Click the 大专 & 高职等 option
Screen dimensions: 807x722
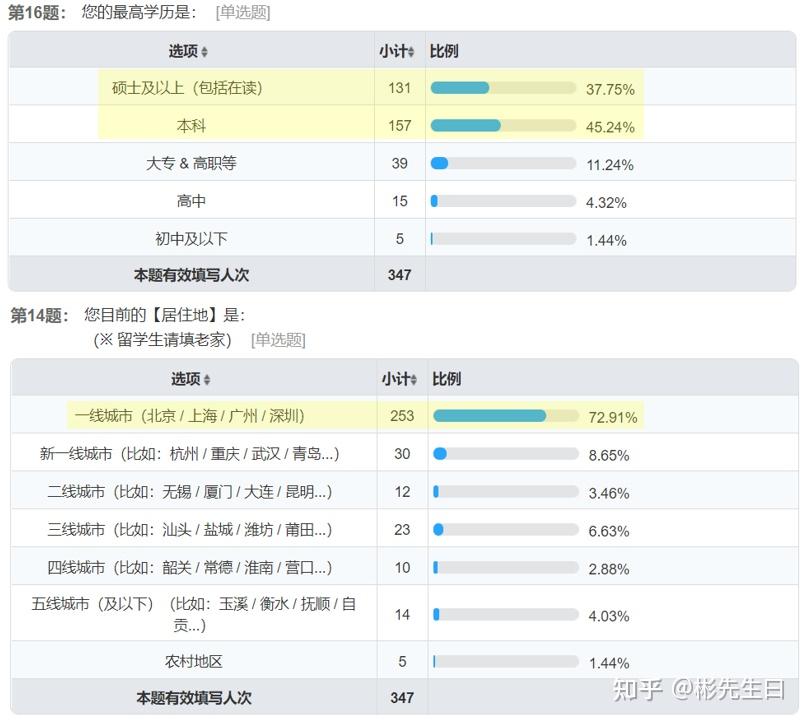(191, 163)
